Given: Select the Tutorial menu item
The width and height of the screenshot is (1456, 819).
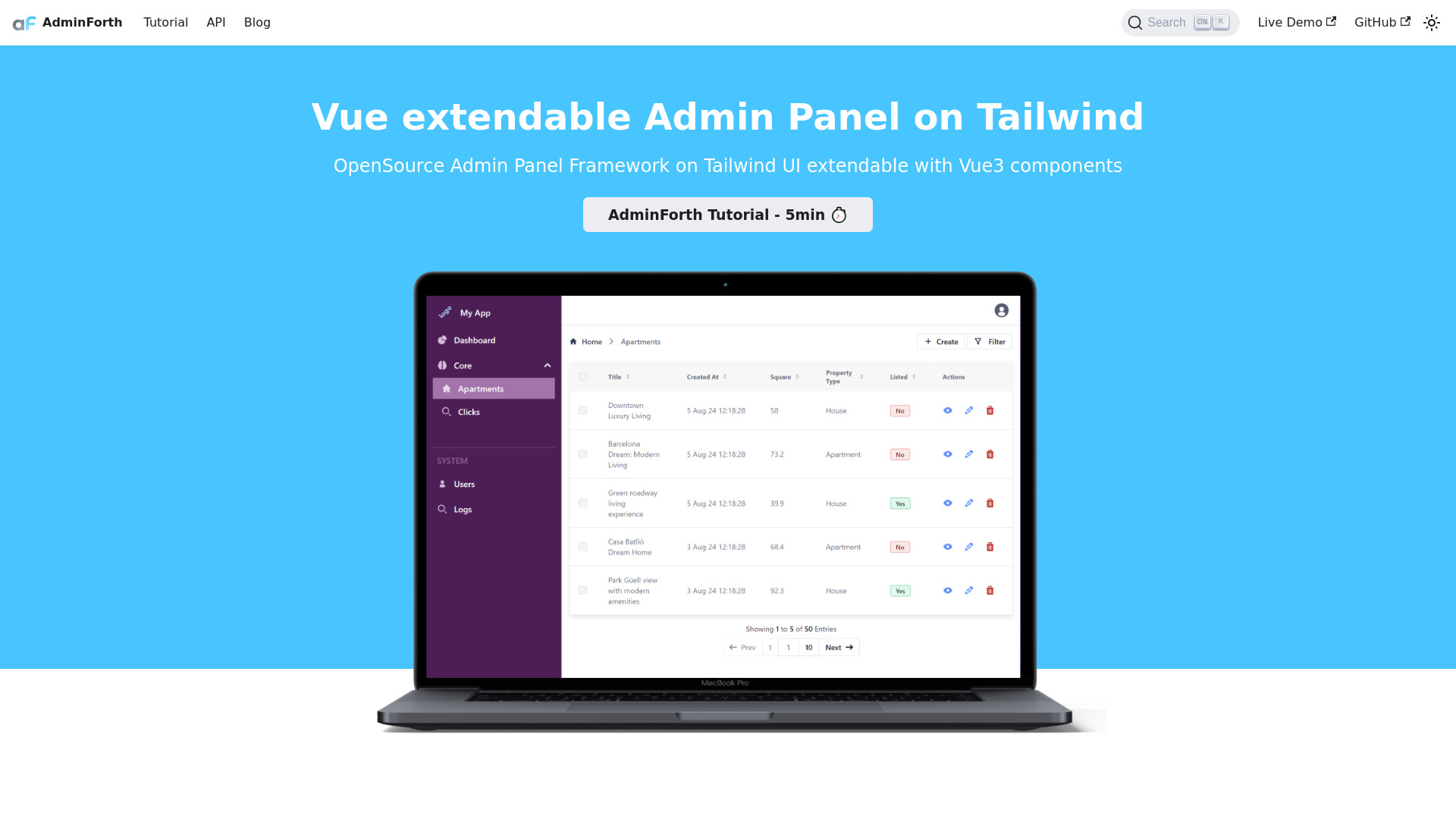Looking at the screenshot, I should (x=165, y=22).
